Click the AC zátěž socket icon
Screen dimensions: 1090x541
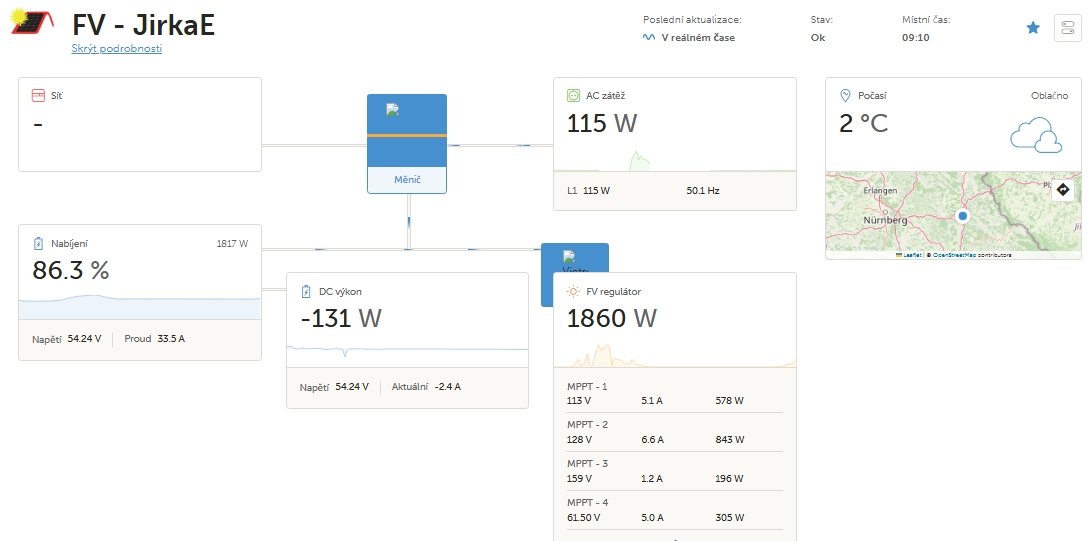click(x=574, y=96)
